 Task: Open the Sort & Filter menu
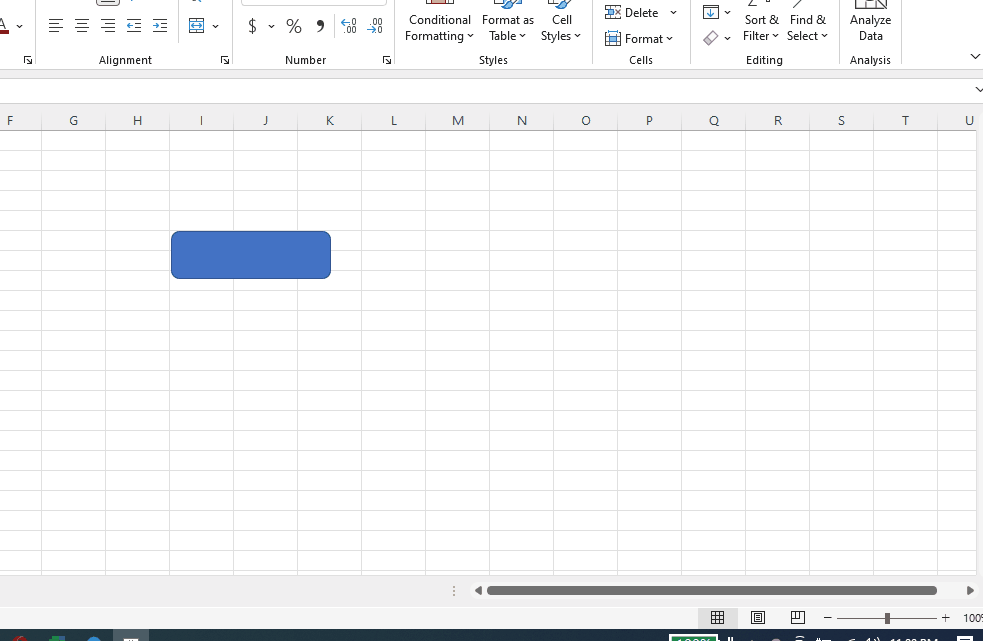[761, 27]
